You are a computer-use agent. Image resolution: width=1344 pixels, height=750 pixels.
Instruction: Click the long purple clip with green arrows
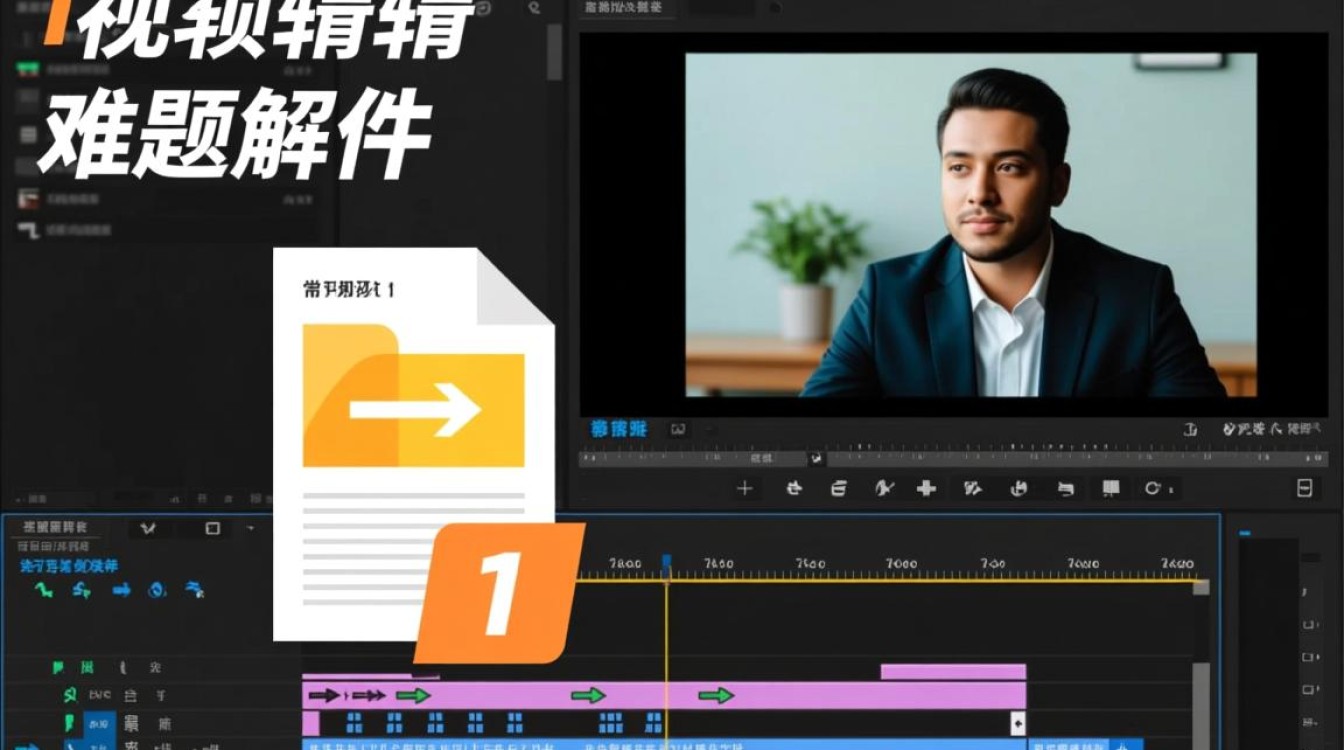[x=664, y=695]
